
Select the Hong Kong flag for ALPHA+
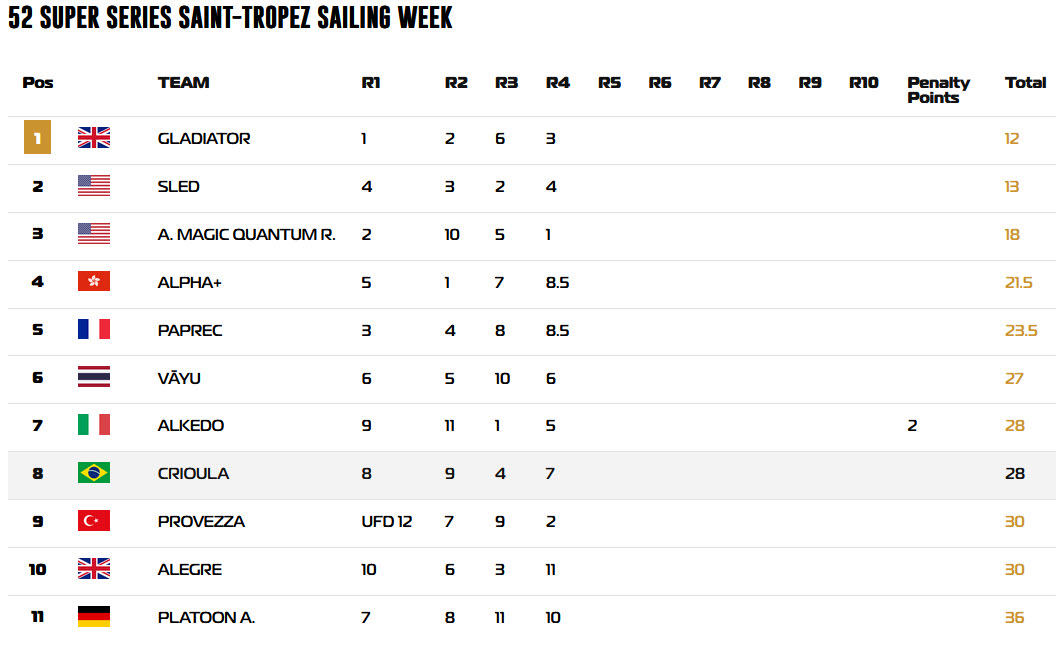(x=94, y=281)
